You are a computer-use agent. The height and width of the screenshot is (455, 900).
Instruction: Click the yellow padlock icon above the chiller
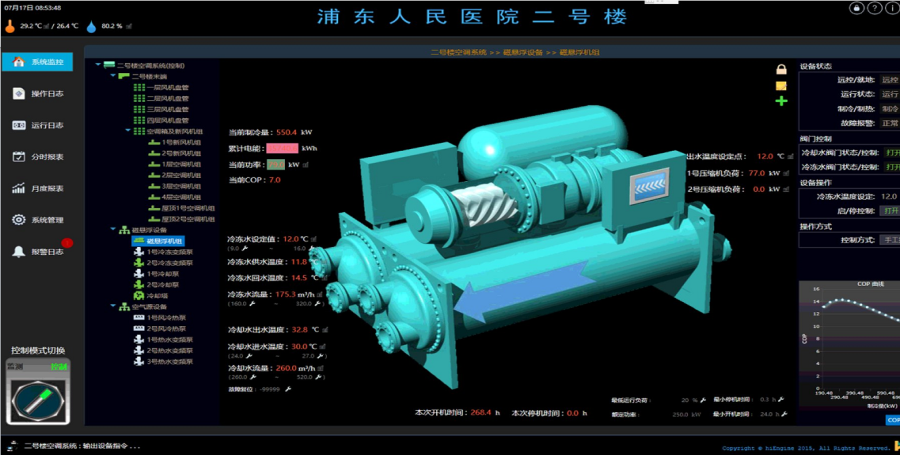point(782,69)
